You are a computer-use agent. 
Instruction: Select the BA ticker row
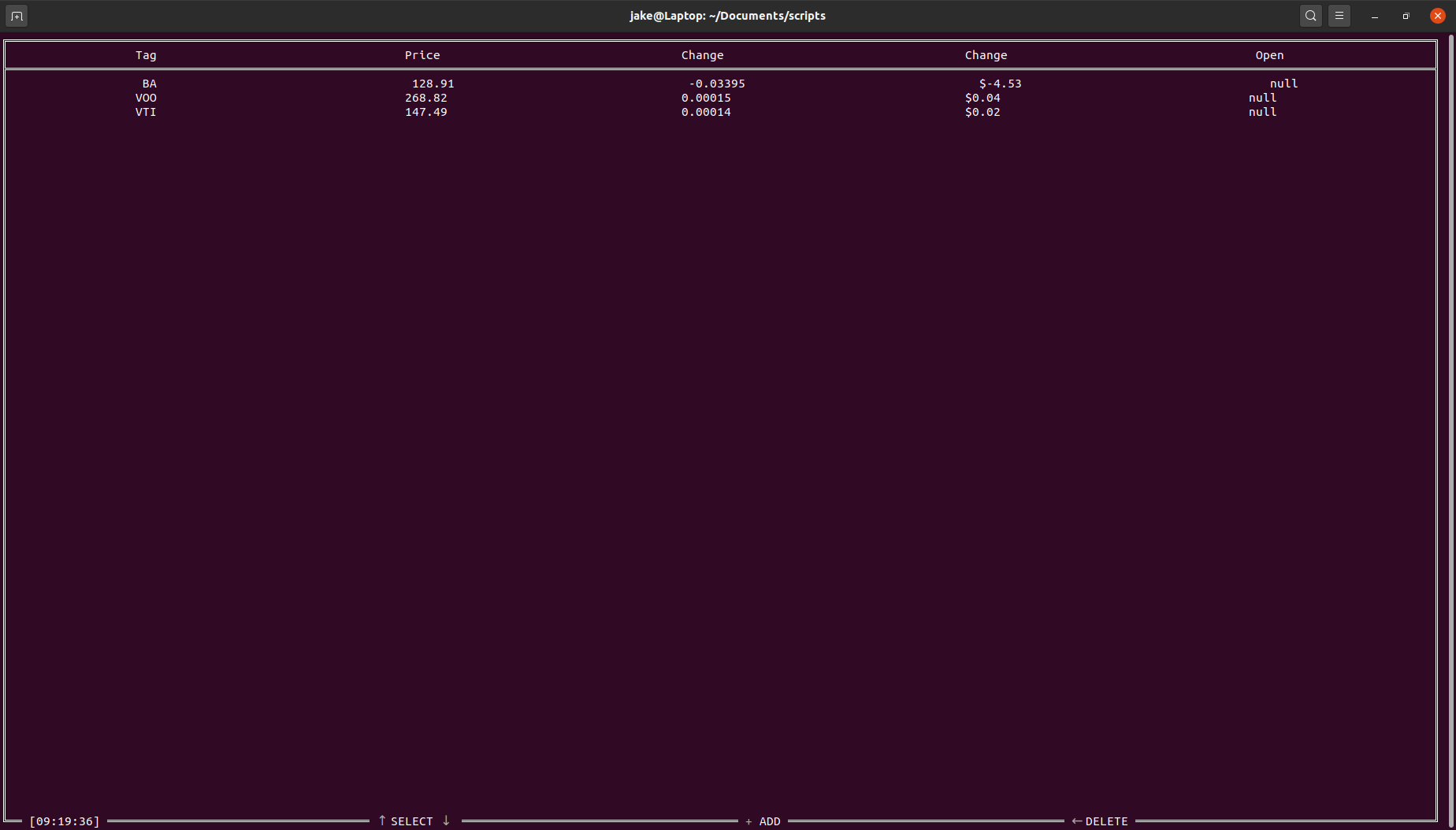149,84
